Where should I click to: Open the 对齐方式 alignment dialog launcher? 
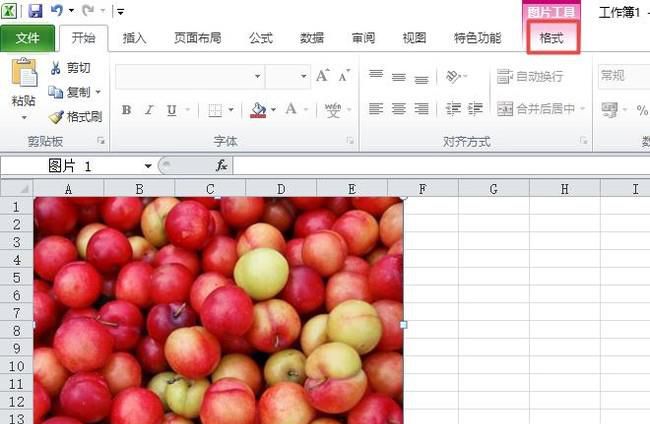584,141
